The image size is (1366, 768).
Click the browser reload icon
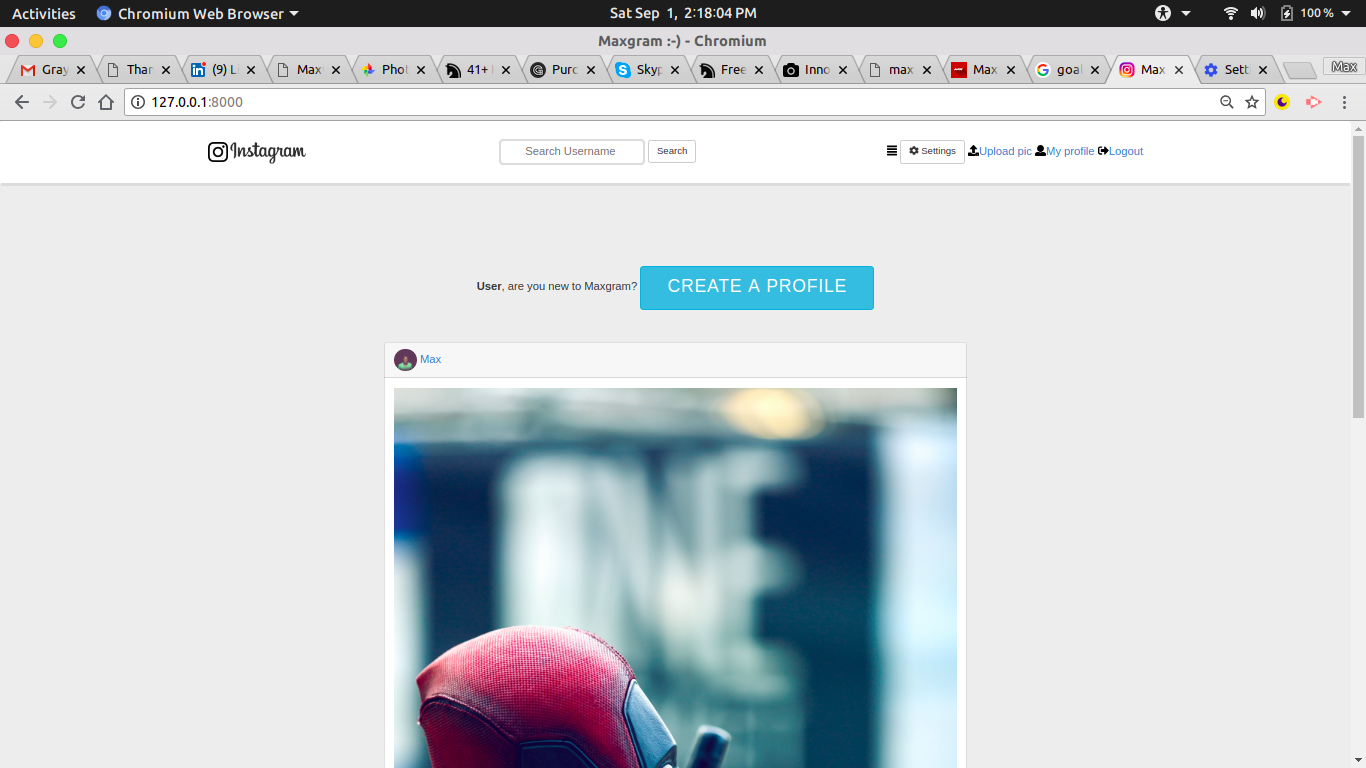(78, 102)
